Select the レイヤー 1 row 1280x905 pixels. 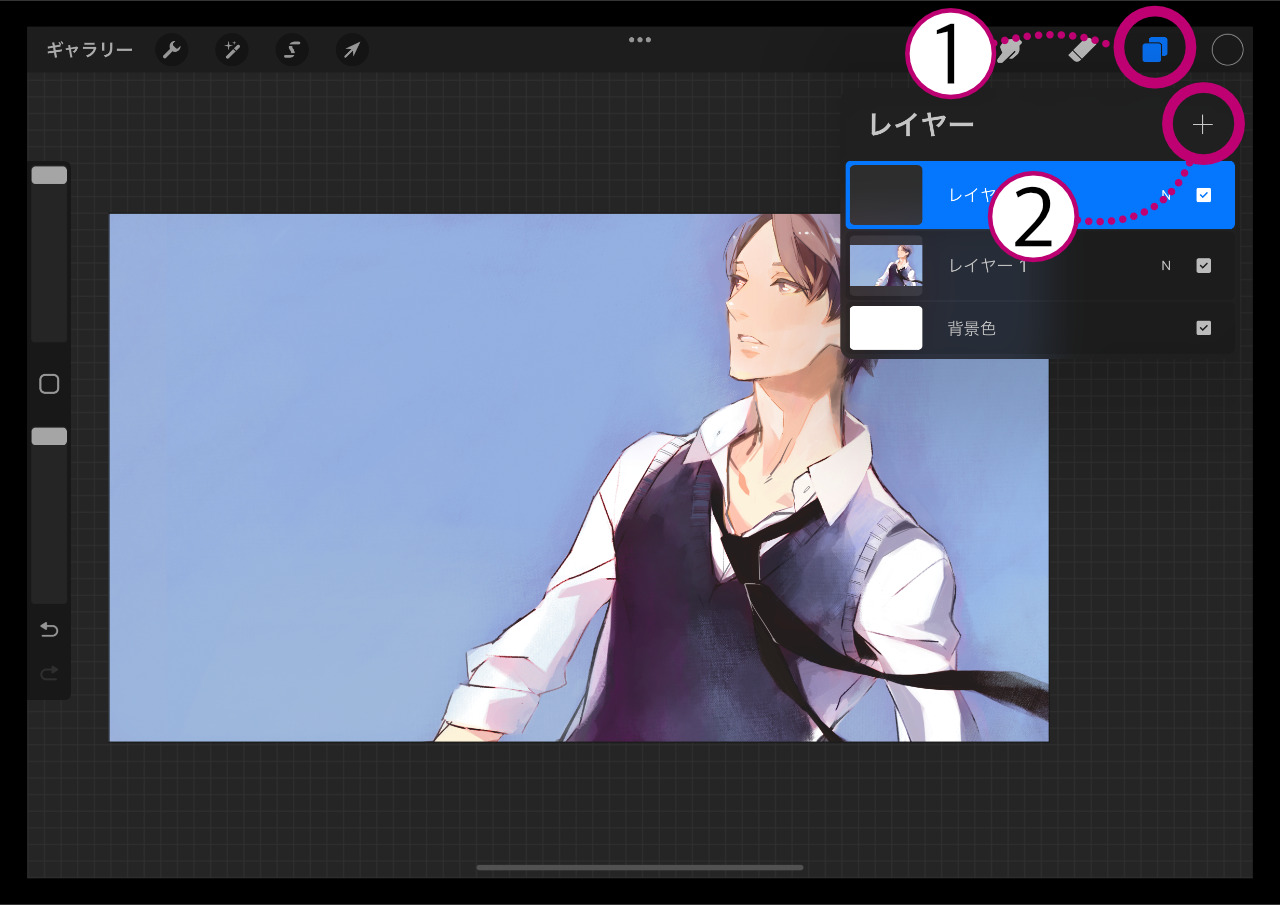coord(1040,266)
